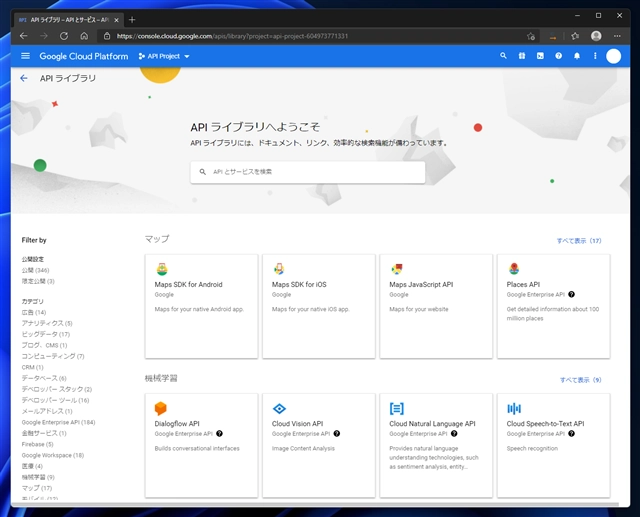640x517 pixels.
Task: Open the Cloud Natural Language API card
Action: (x=436, y=445)
